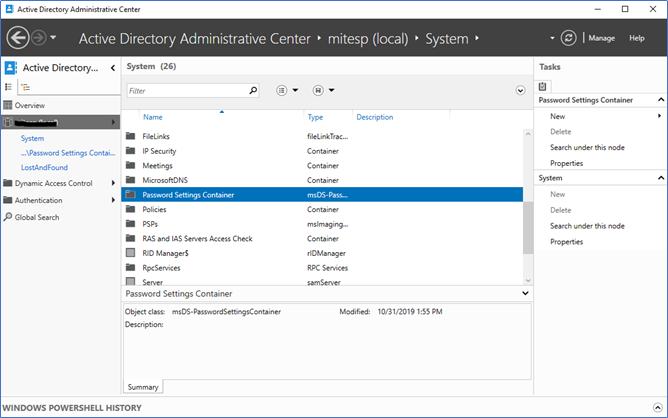Collapse Password Settings Container tasks section
The image size is (668, 418).
(x=659, y=100)
